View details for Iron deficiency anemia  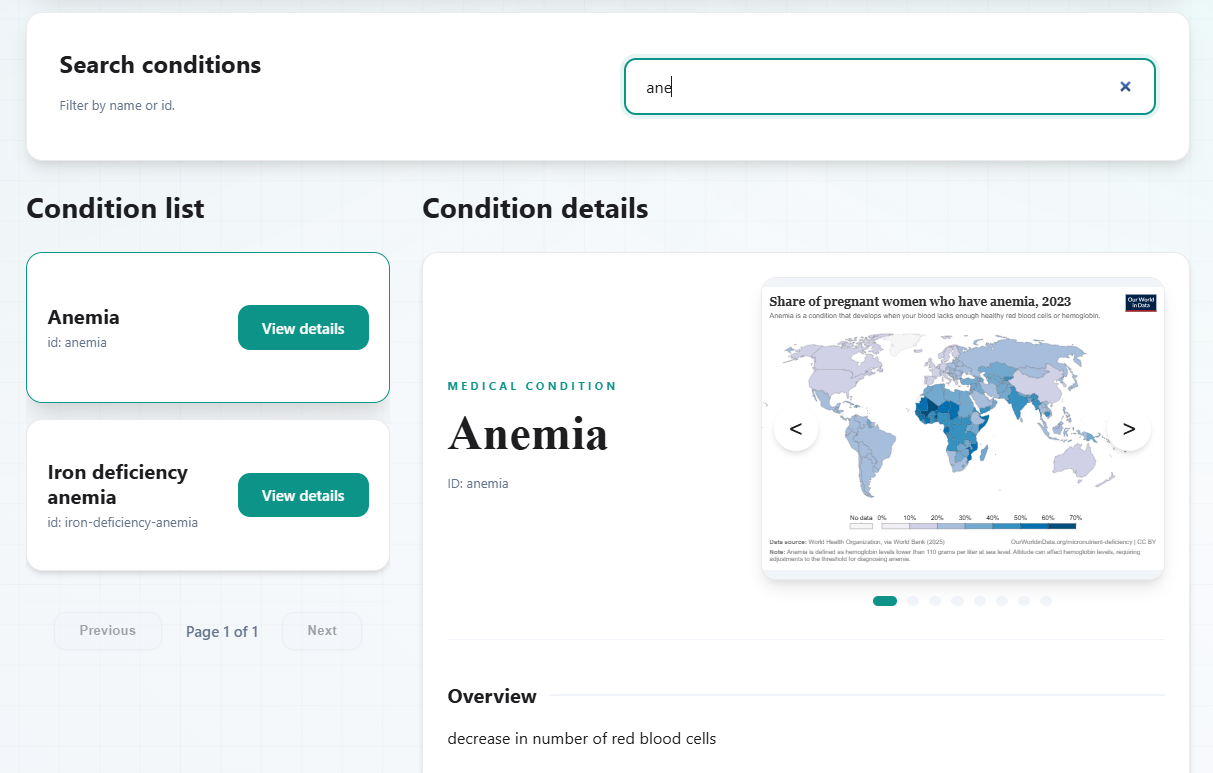point(303,495)
